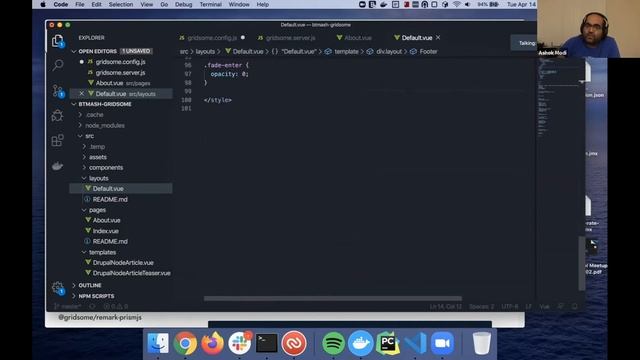Screen dimensions: 640x360
Task: Open the Trash in the dock
Action: (482, 343)
